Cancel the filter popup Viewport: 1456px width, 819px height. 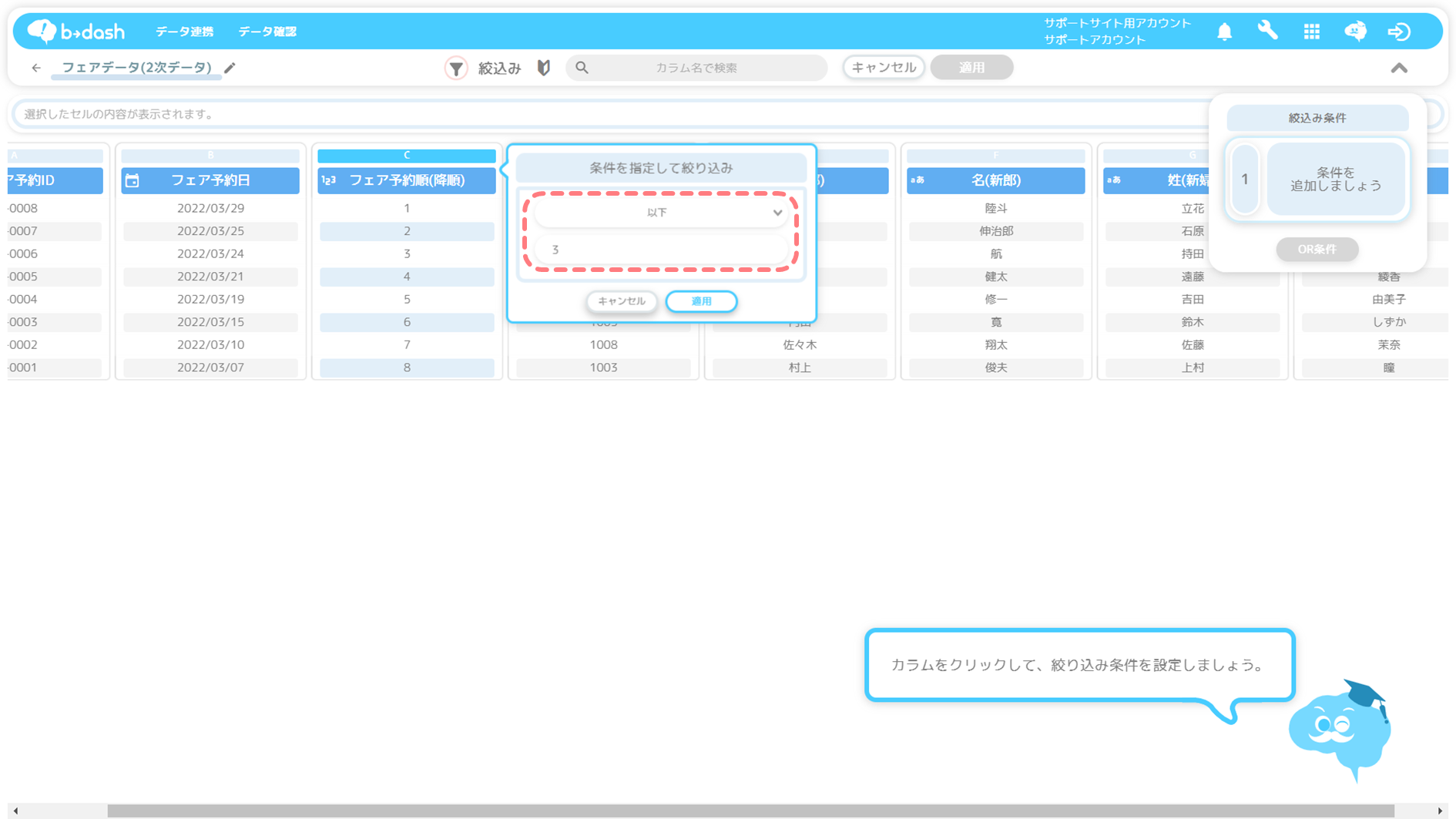[622, 301]
